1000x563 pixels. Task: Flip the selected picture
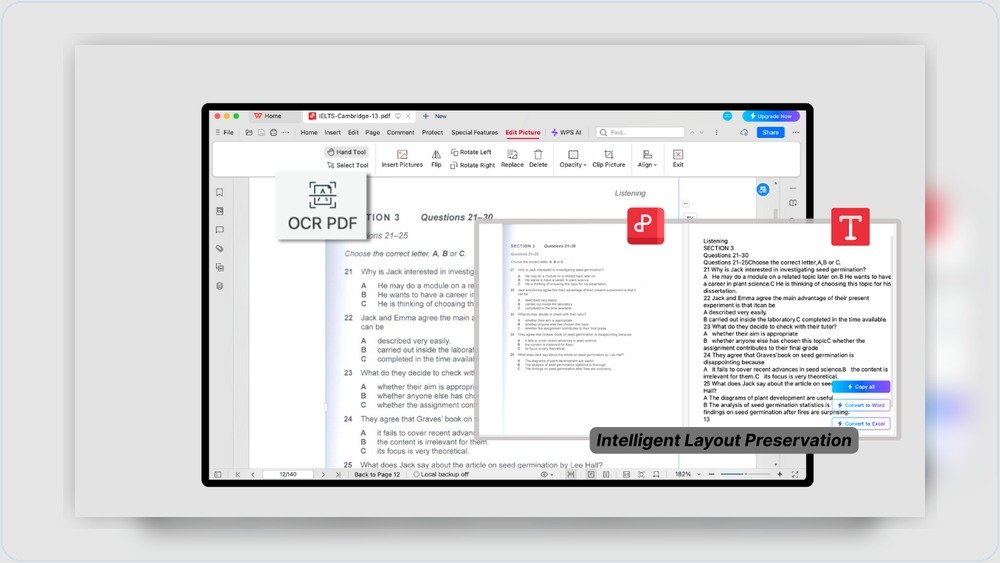(436, 159)
